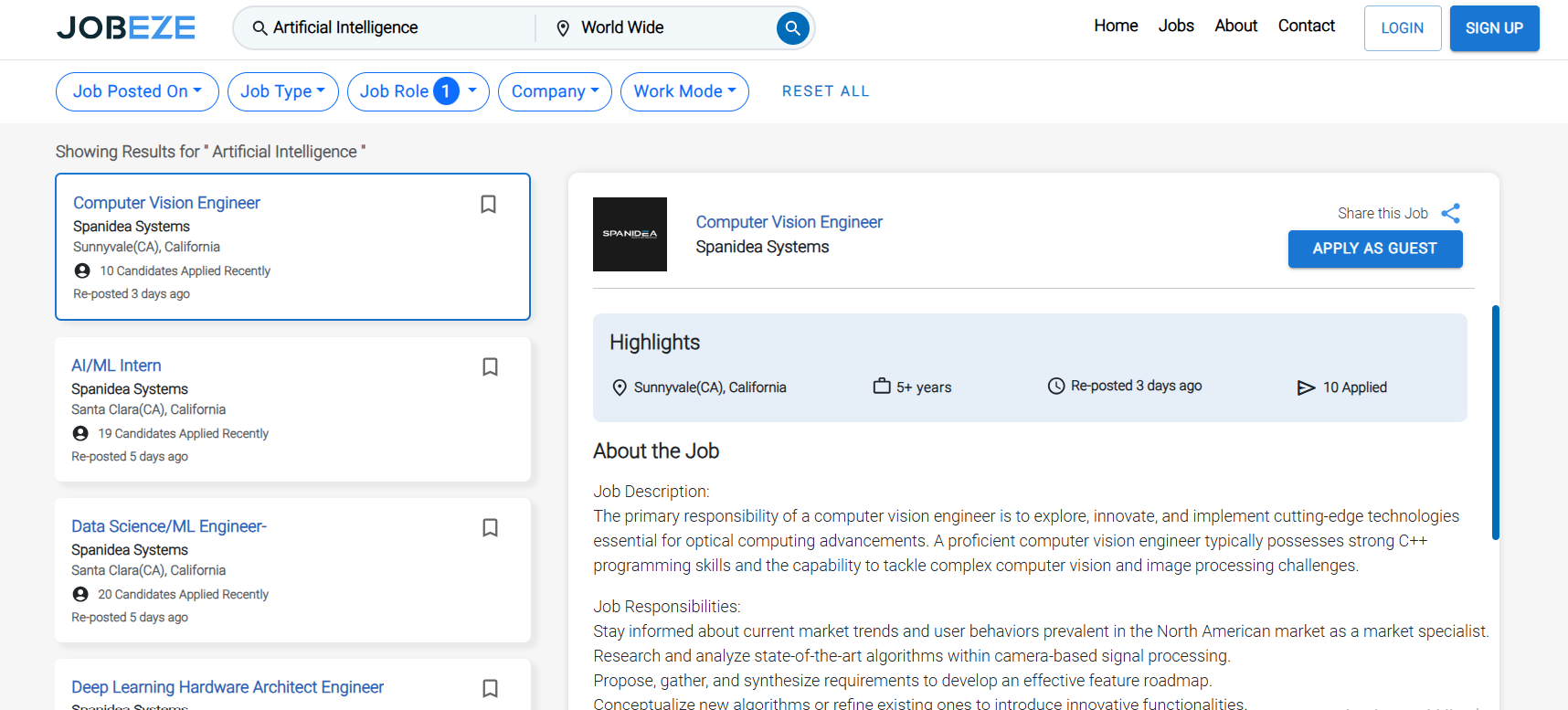This screenshot has height=710, width=1568.
Task: Bookmark the Computer Vision Engineer job card
Action: point(489,204)
